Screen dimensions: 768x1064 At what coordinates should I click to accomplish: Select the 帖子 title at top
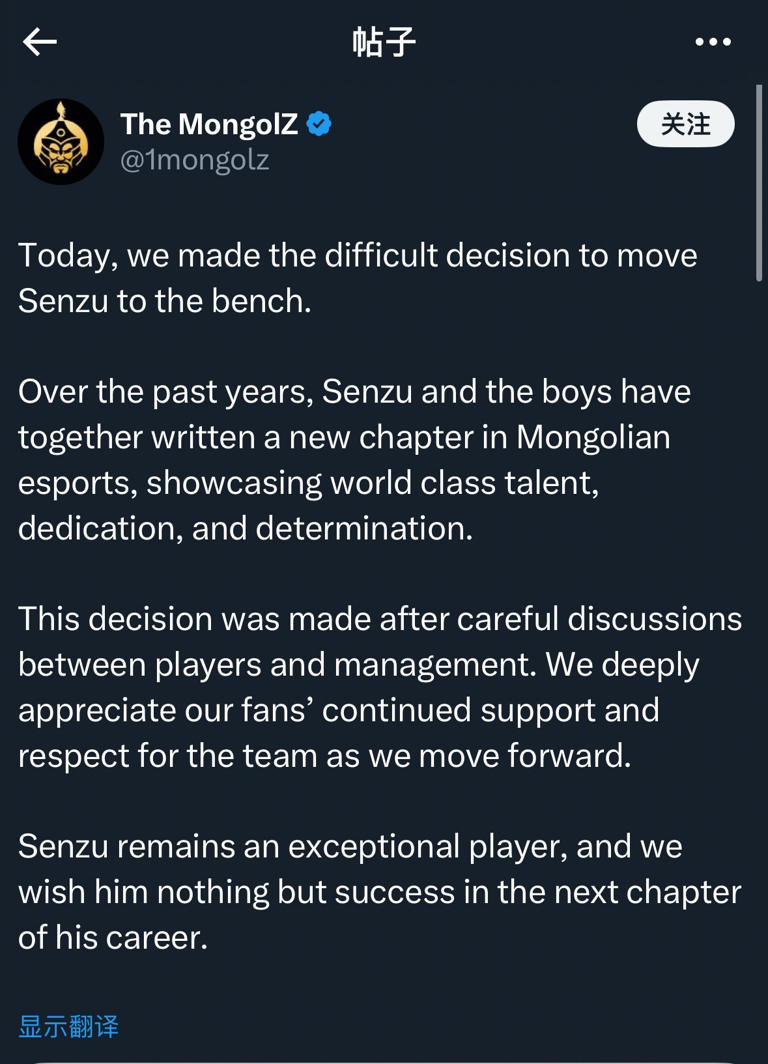click(384, 41)
